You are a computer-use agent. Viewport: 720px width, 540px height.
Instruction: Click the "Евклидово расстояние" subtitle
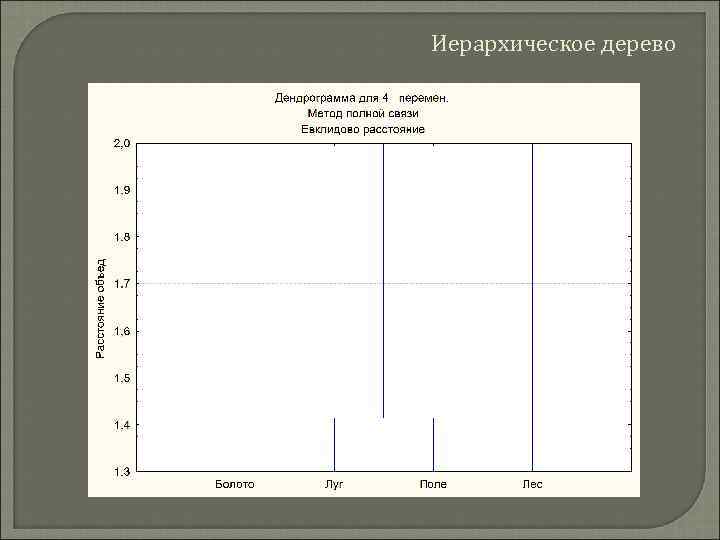(363, 129)
